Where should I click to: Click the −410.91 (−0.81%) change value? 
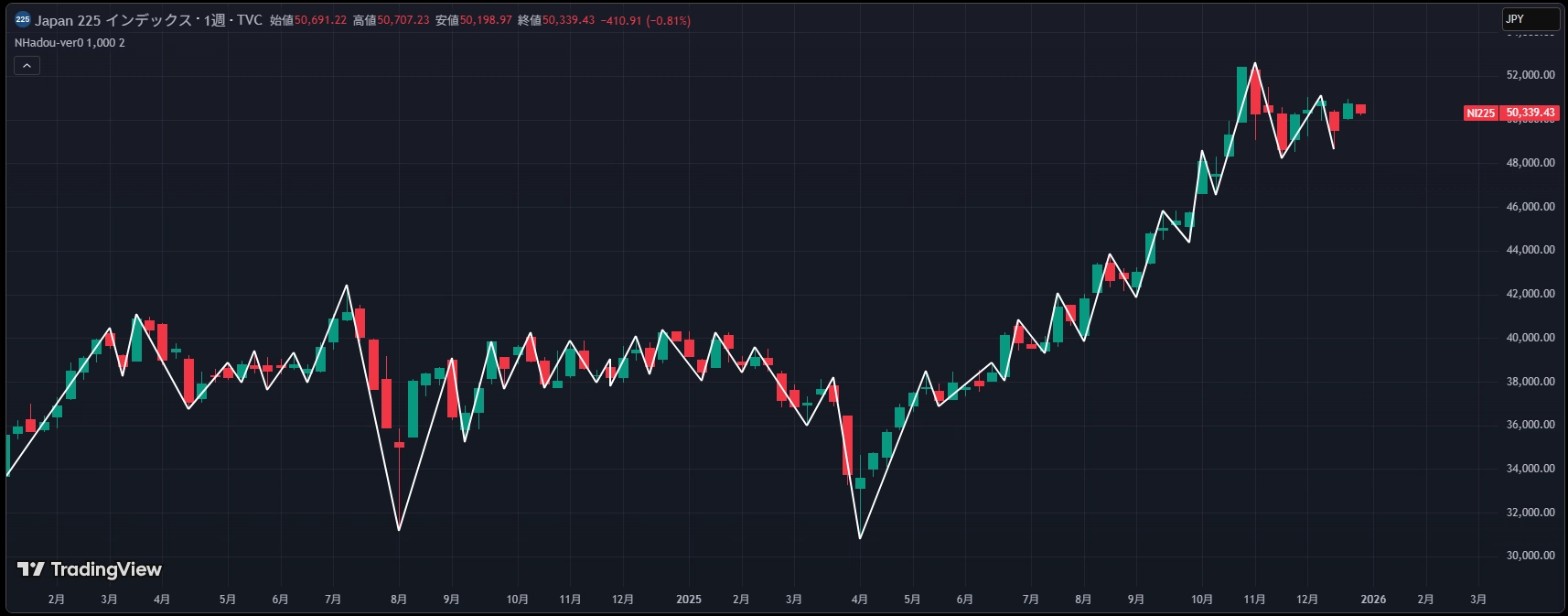(x=646, y=20)
